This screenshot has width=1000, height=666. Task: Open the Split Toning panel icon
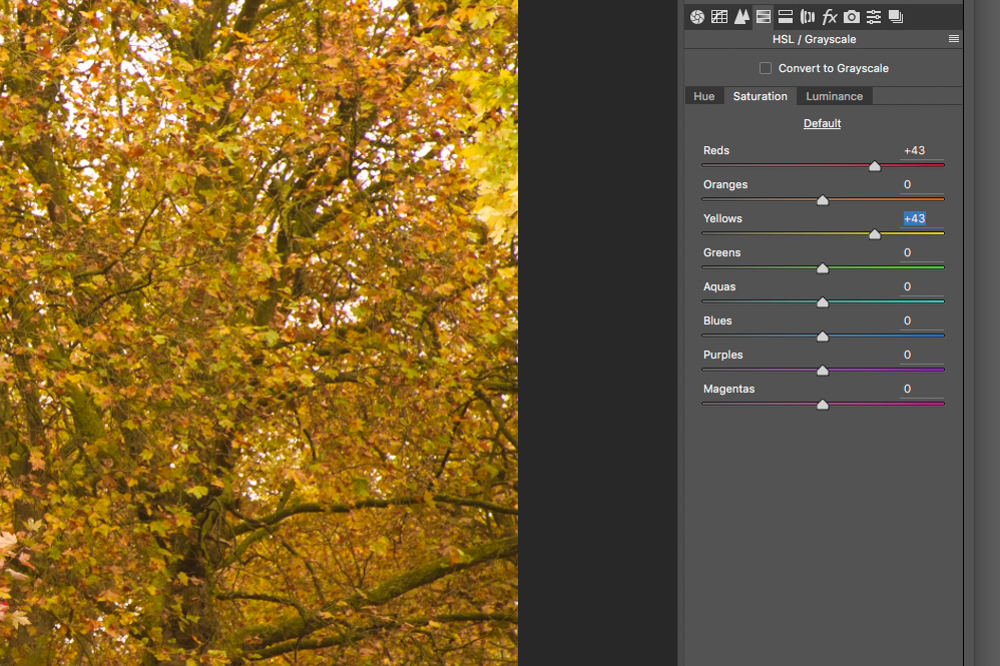pyautogui.click(x=785, y=16)
